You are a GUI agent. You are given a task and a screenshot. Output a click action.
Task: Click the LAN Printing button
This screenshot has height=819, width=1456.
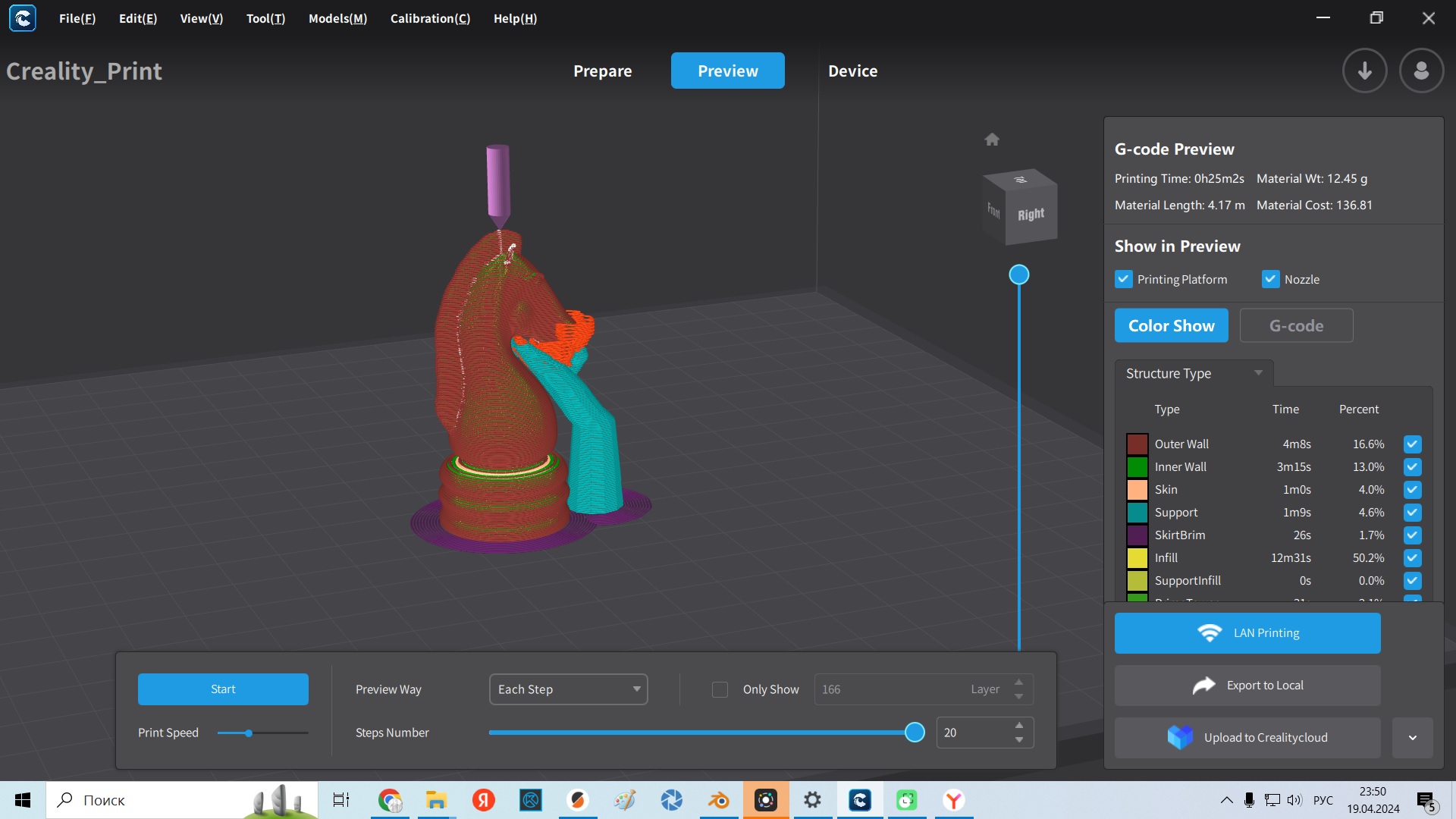(x=1247, y=633)
